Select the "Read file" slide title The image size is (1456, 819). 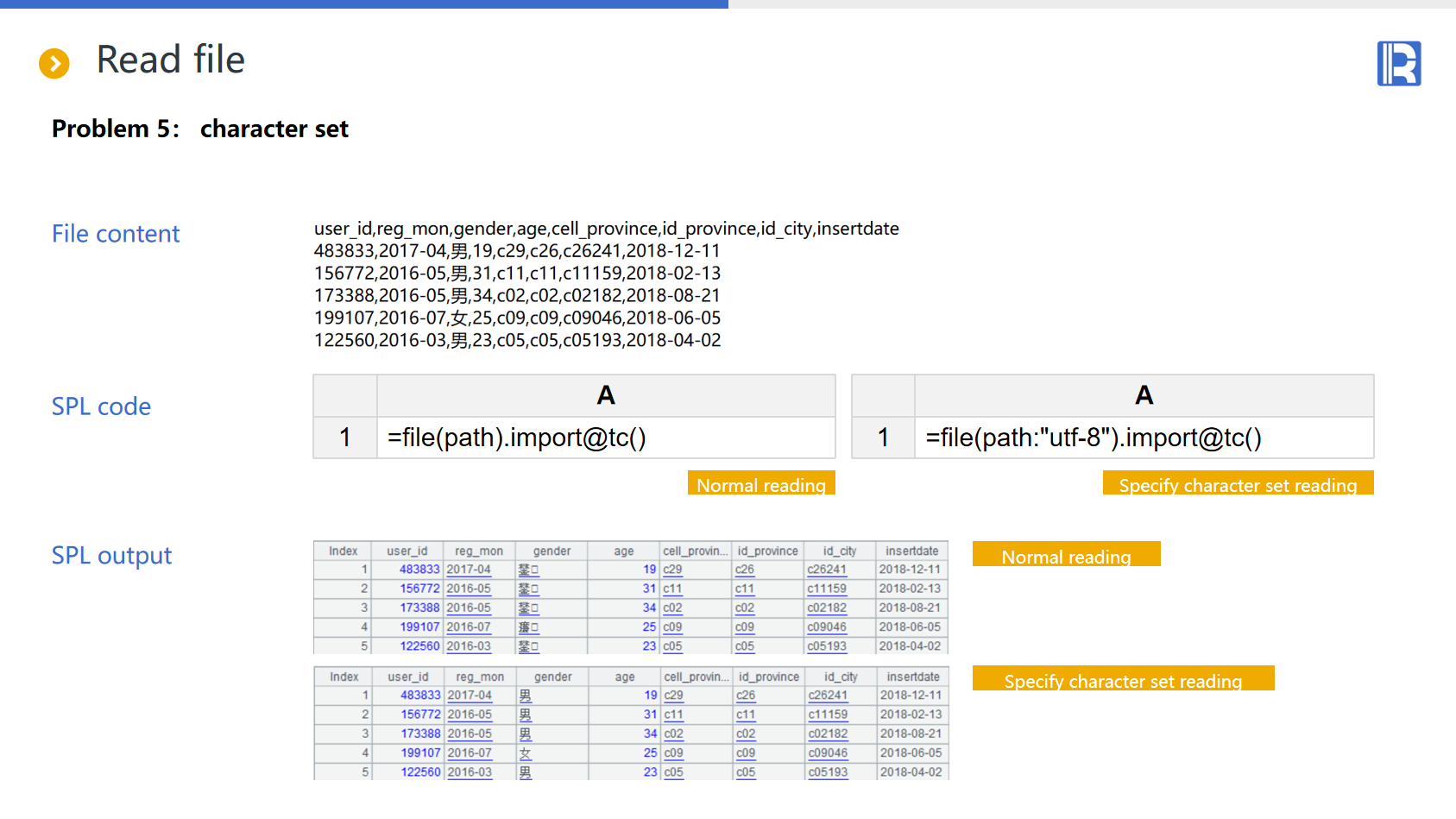pos(170,60)
